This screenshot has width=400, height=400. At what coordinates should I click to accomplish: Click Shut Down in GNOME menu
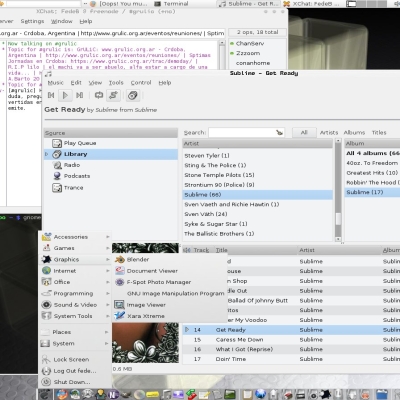75,382
